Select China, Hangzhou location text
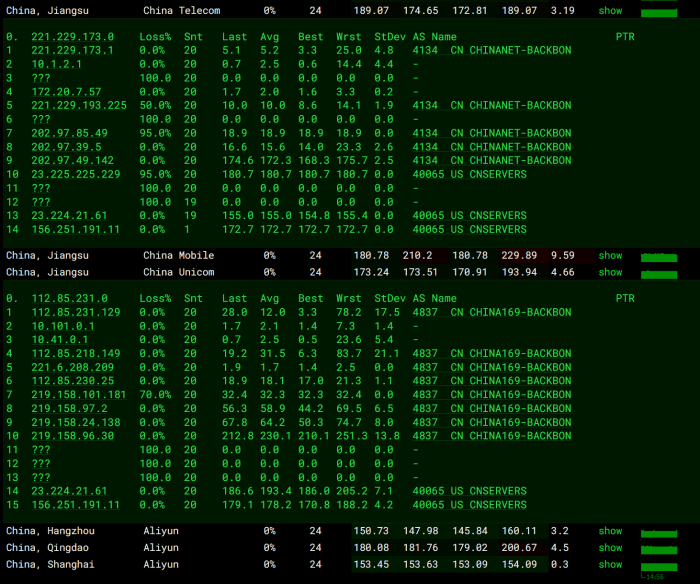Viewport: 700px width, 584px height. tap(50, 531)
